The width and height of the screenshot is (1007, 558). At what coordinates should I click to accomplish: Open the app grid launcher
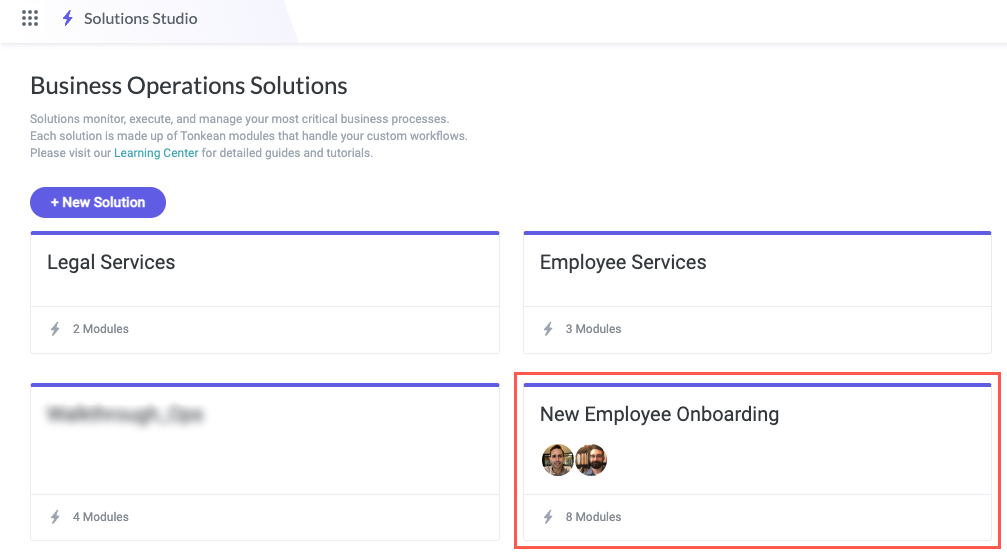(x=30, y=18)
